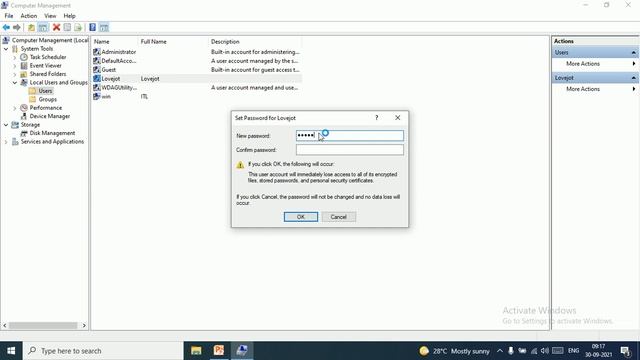
Task: Click Cancel in Set Password dialog
Action: click(x=338, y=217)
